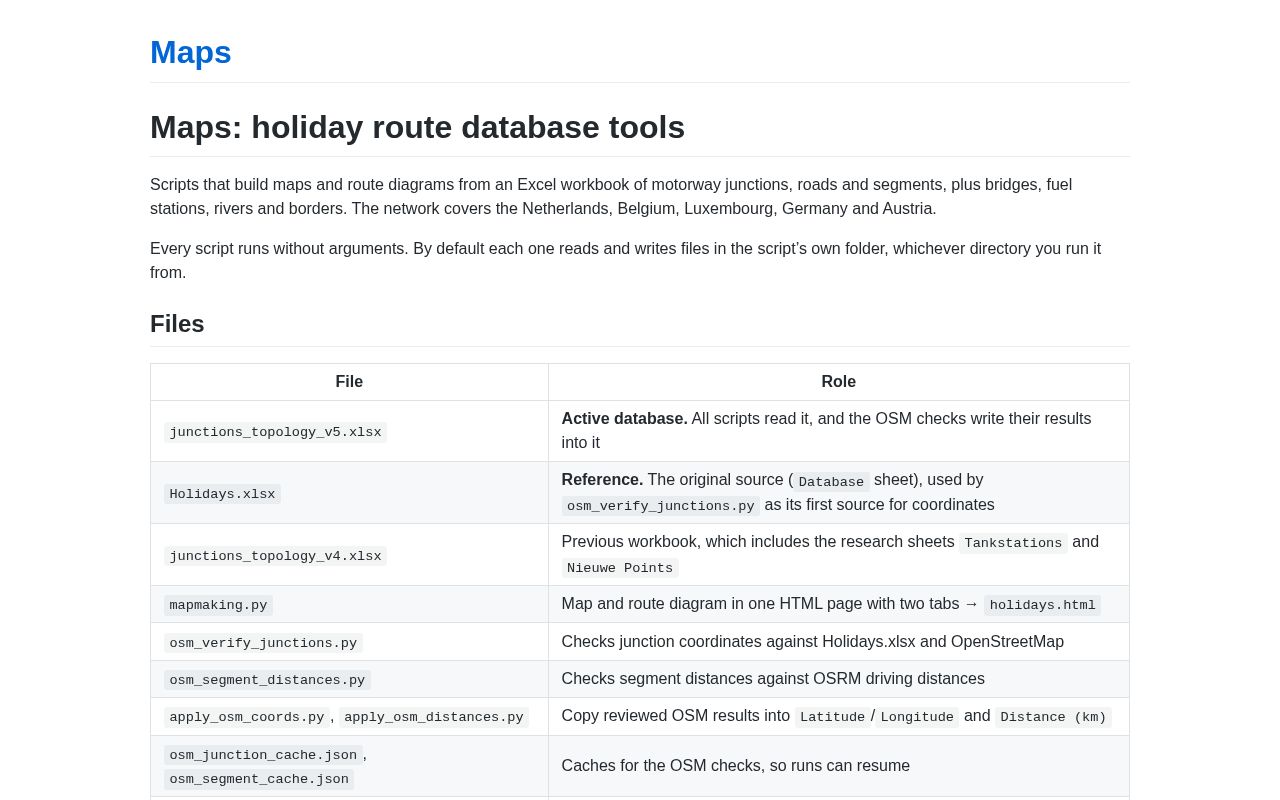Viewport: 1280px width, 800px height.
Task: Click the 'Nieuwe Points' code label
Action: (620, 568)
